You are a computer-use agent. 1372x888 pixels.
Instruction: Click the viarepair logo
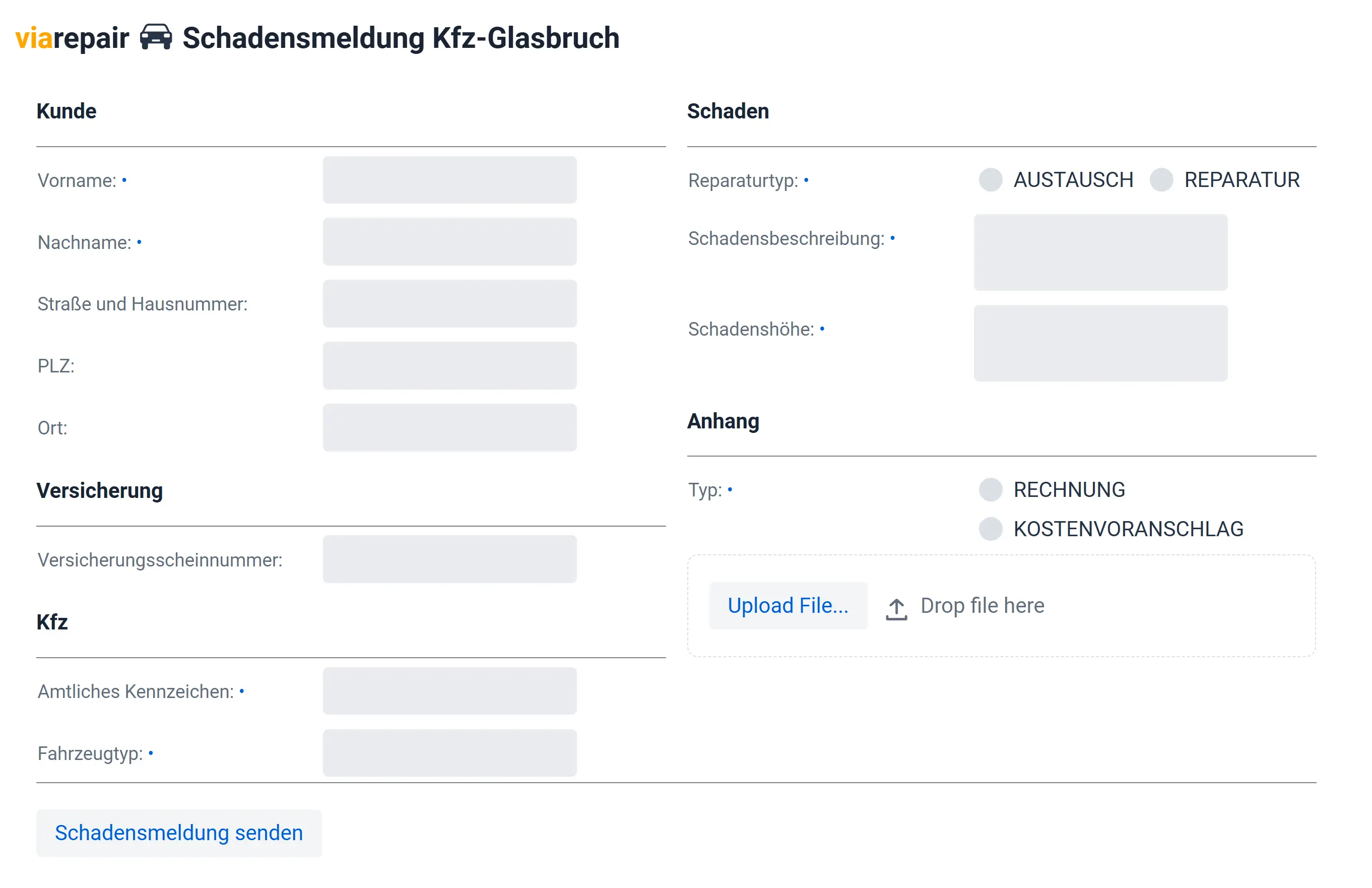pos(72,38)
